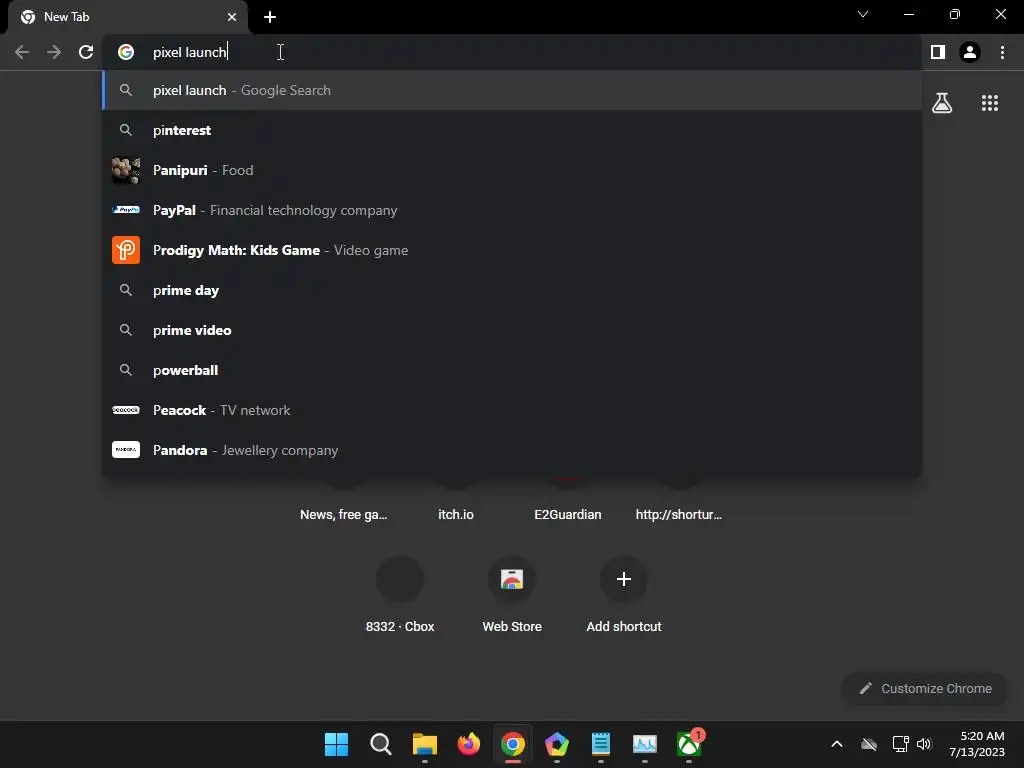The height and width of the screenshot is (768, 1024).
Task: Open the Windows Start menu
Action: [336, 744]
